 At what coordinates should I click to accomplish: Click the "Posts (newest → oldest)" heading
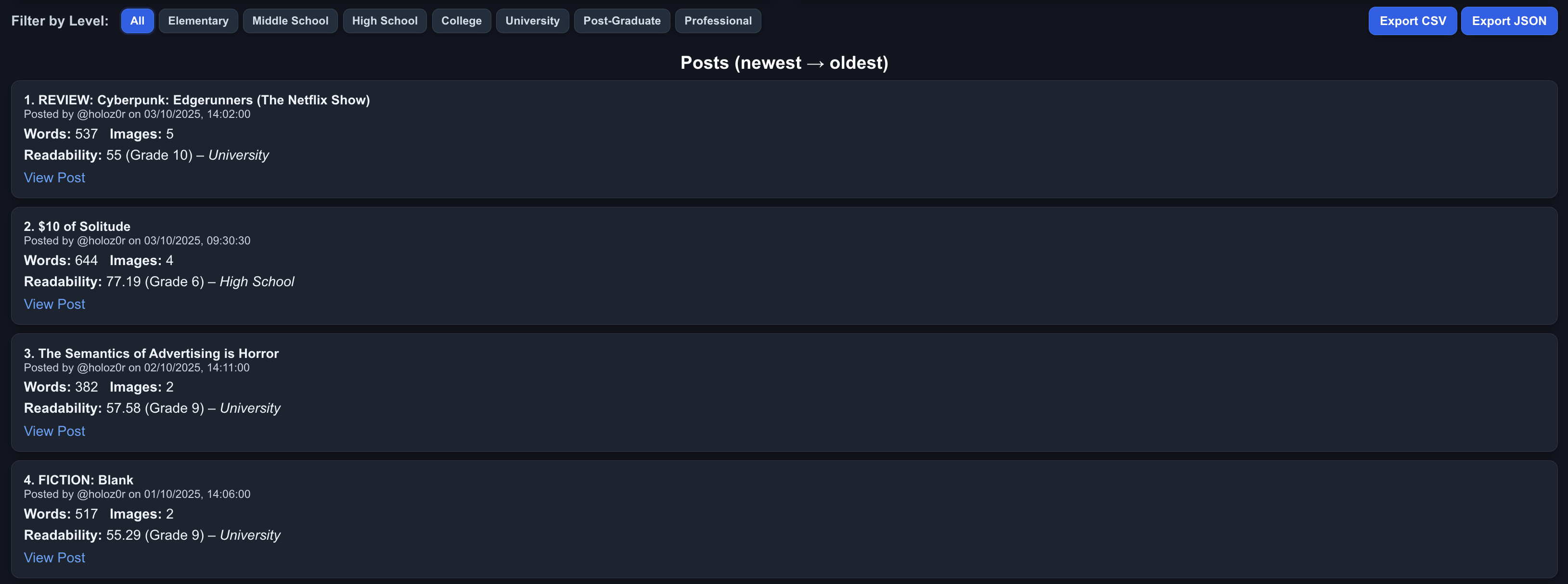tap(784, 63)
